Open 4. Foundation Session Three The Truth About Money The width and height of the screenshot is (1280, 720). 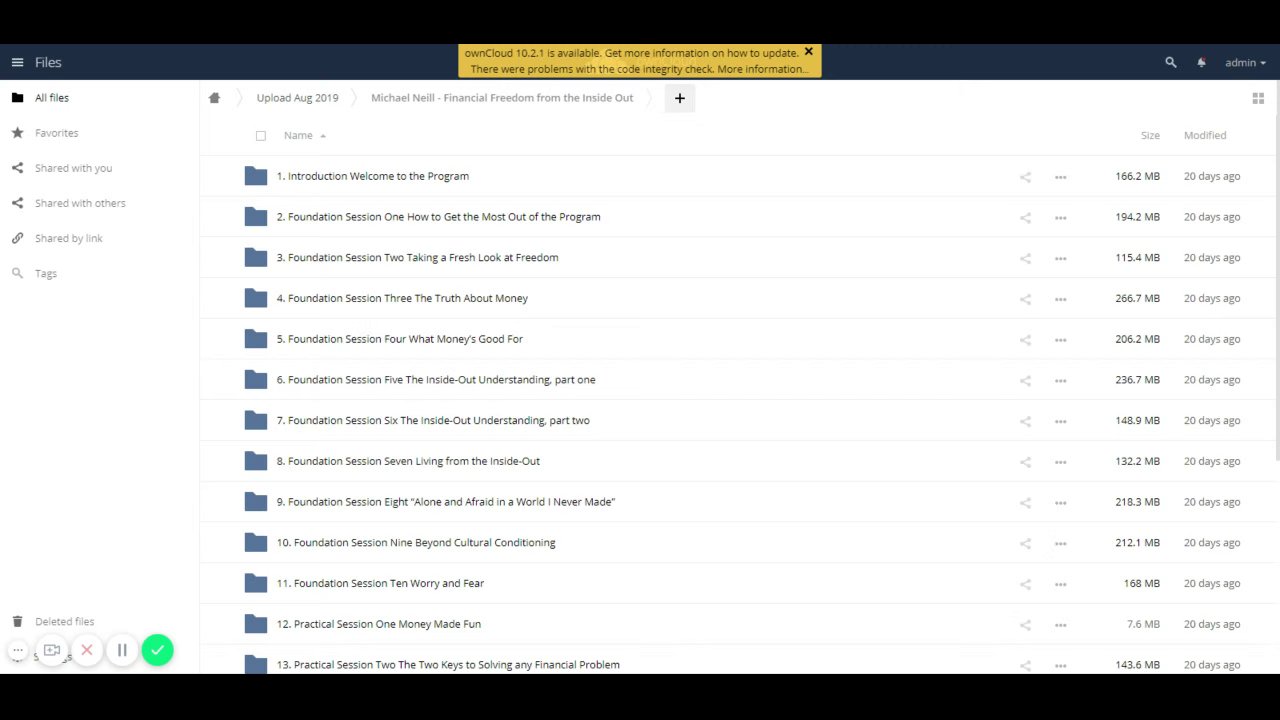(x=402, y=298)
